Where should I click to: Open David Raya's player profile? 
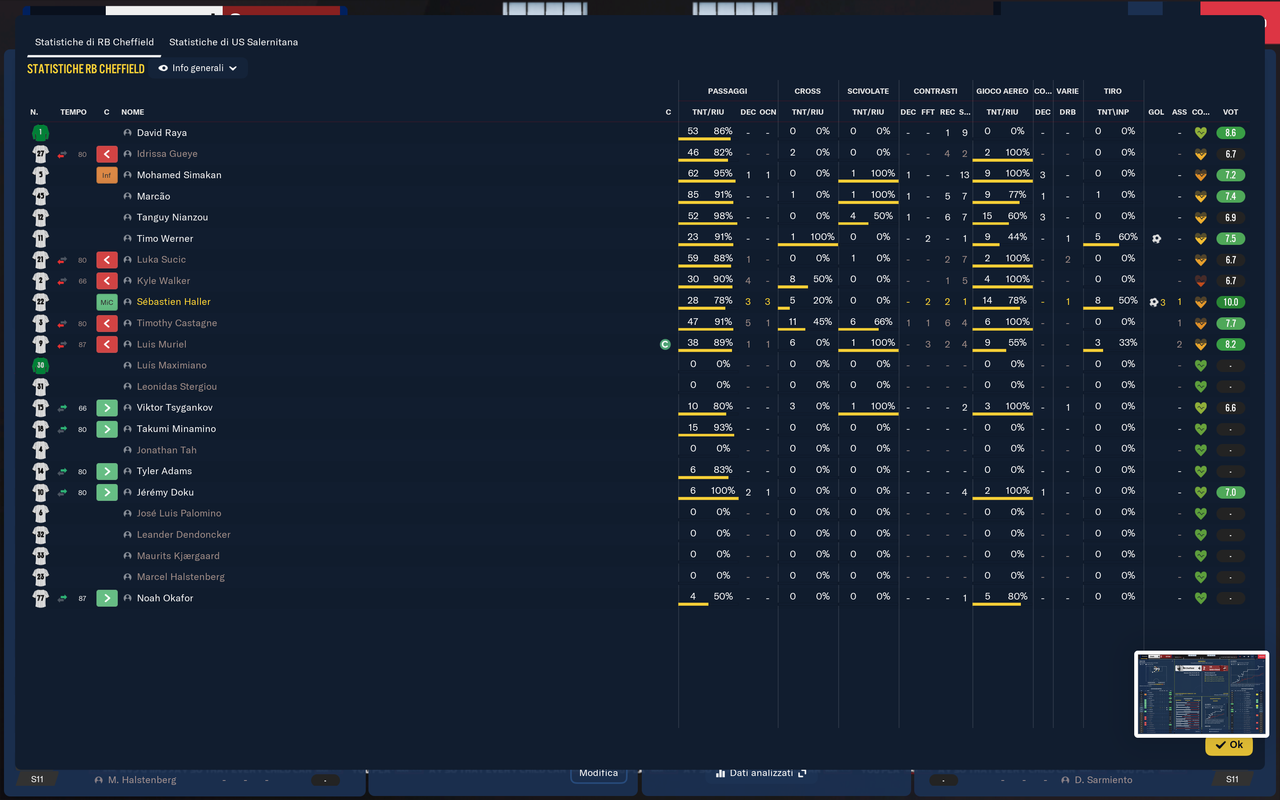click(x=162, y=133)
